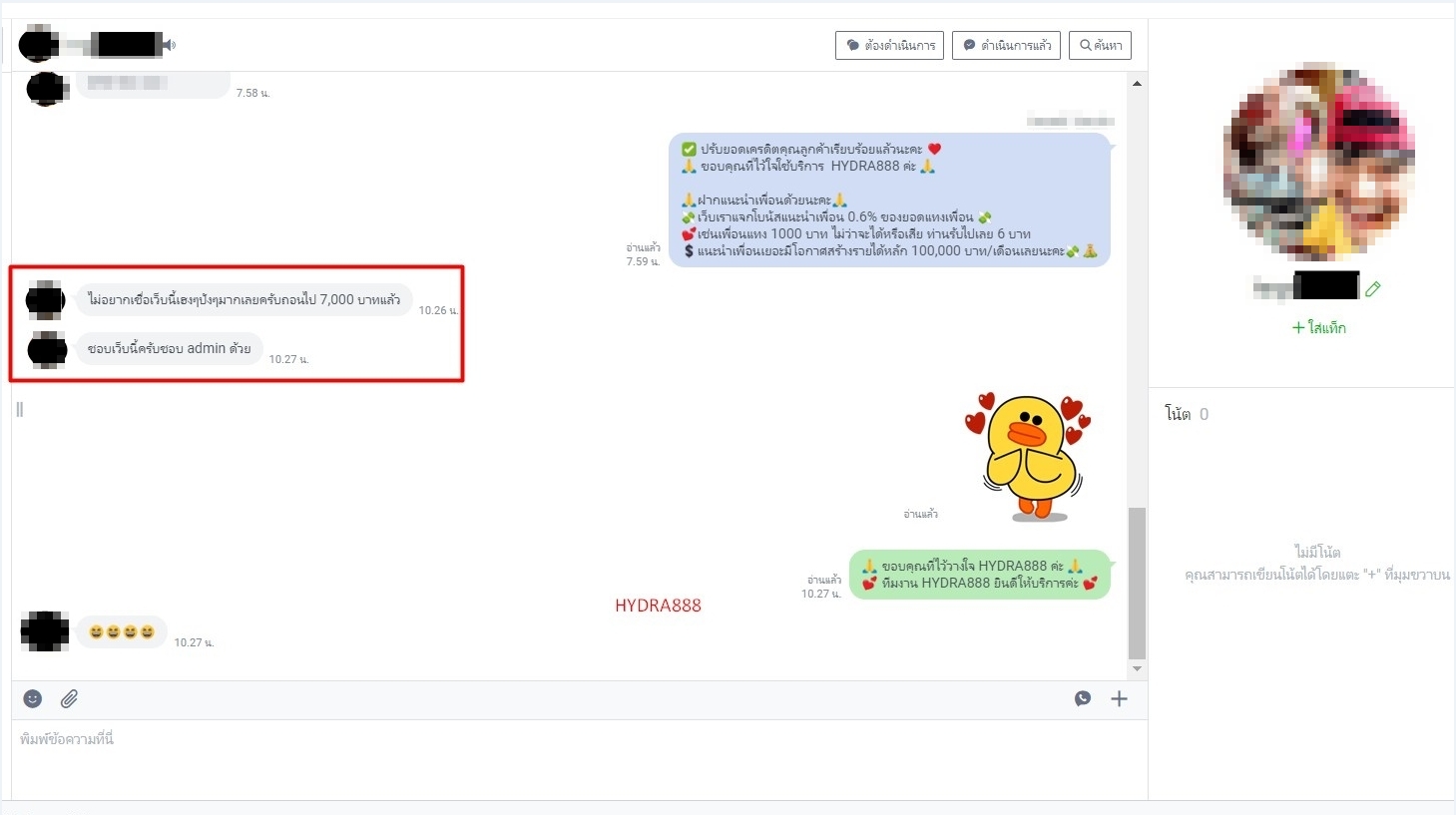
Task: Click the chat scrollbar down arrow
Action: point(1137,668)
